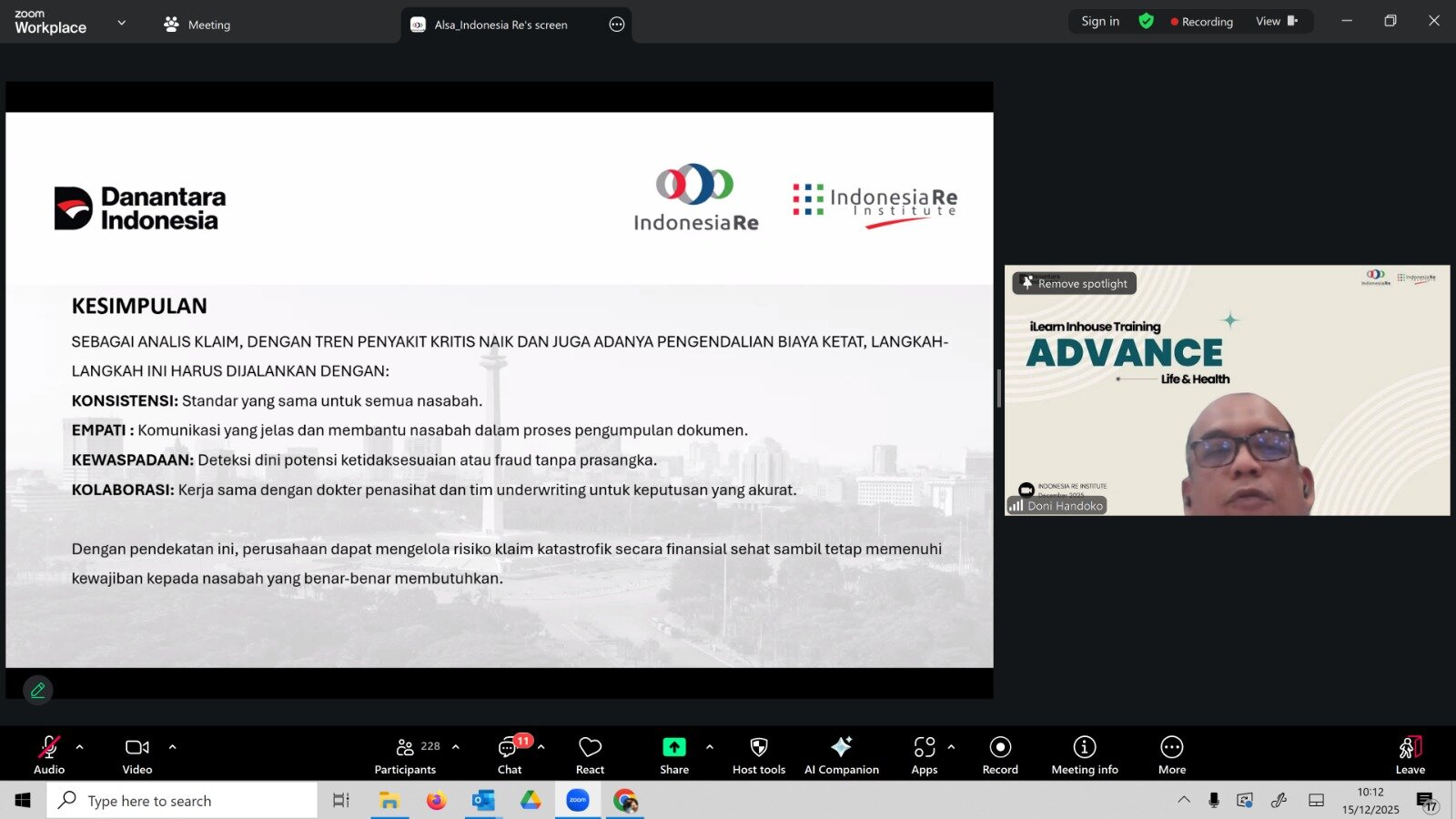Toggle the Record button
Screen dimensions: 1456x819
coord(1000,754)
